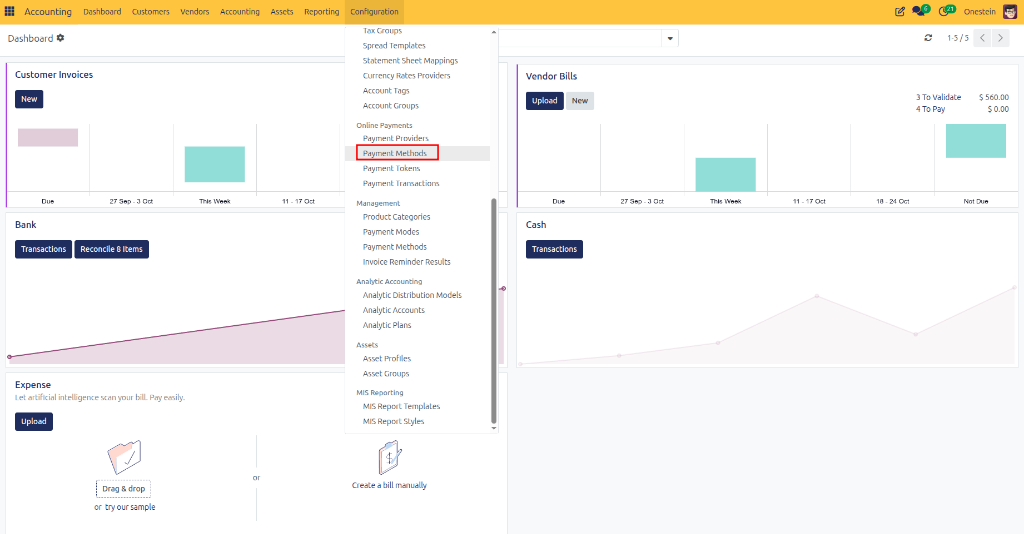Open 3 To Validate link
Viewport: 1024px width, 534px height.
pyautogui.click(x=938, y=97)
